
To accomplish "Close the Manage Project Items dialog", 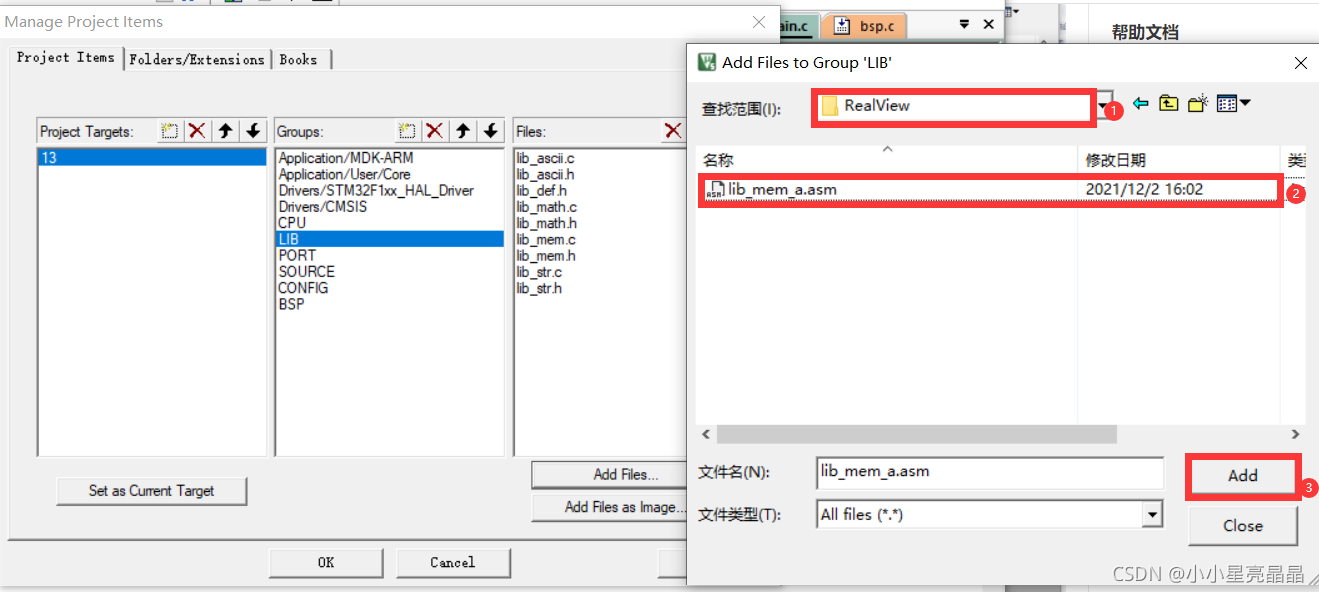I will (760, 22).
